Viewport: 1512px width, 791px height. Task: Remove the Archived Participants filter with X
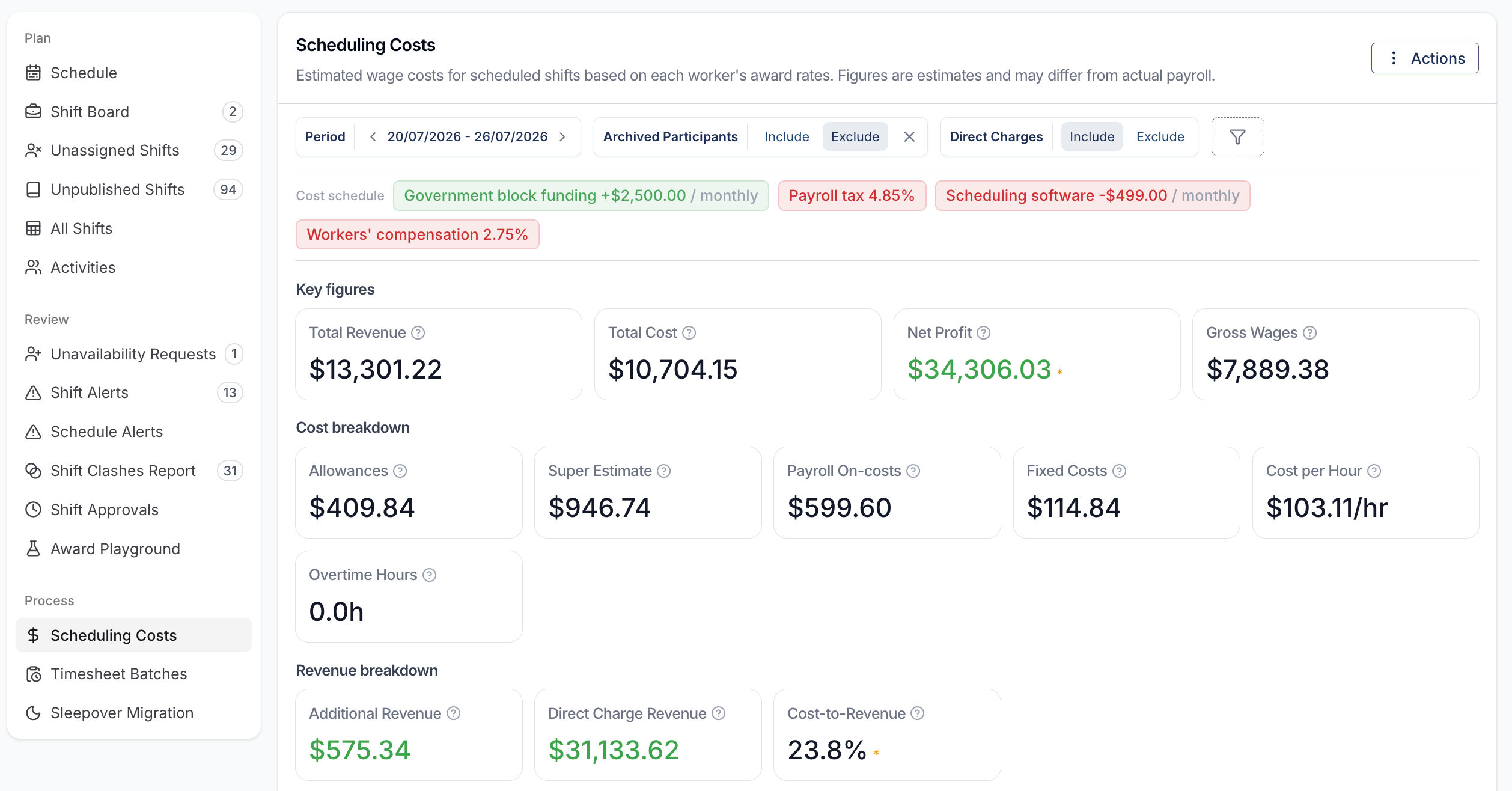point(909,137)
